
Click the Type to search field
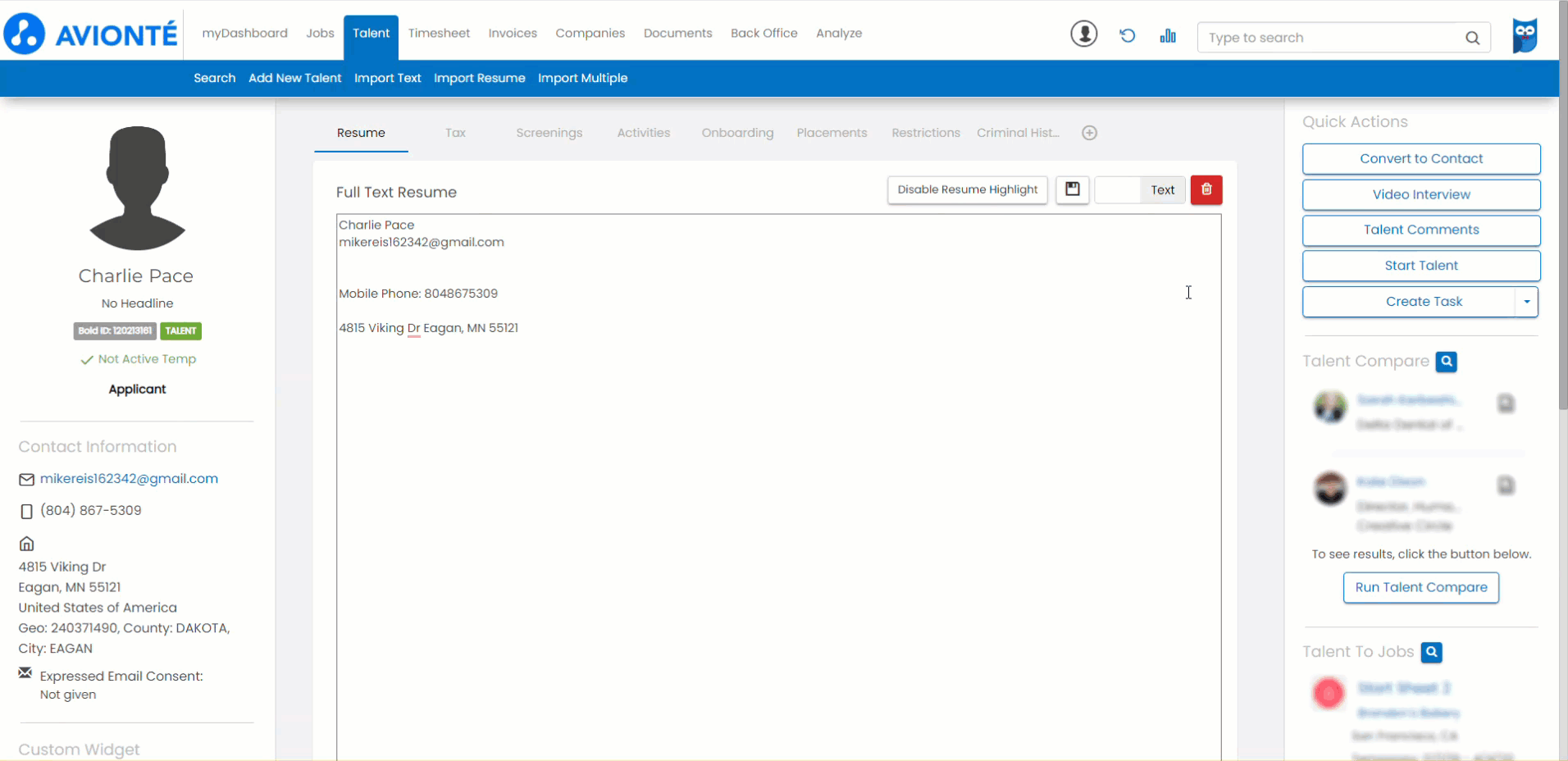1329,37
